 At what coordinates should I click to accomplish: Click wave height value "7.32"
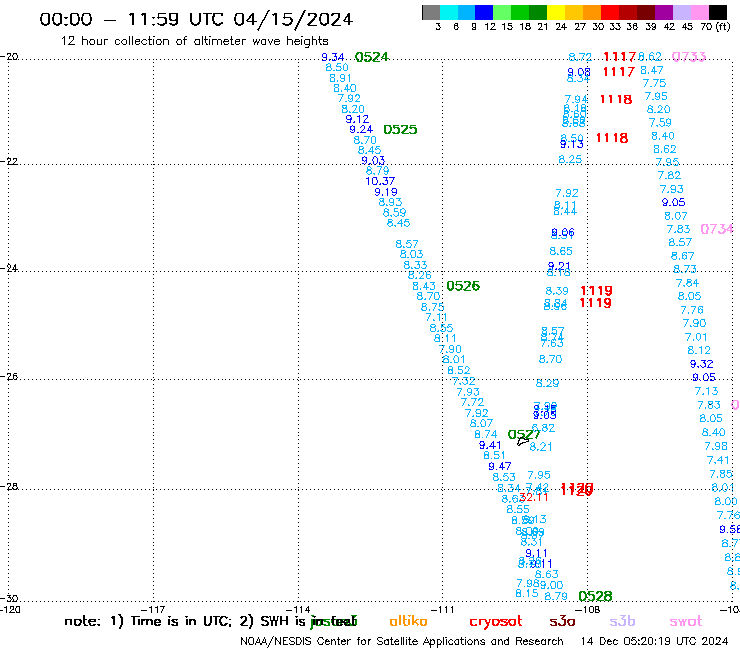coord(463,381)
